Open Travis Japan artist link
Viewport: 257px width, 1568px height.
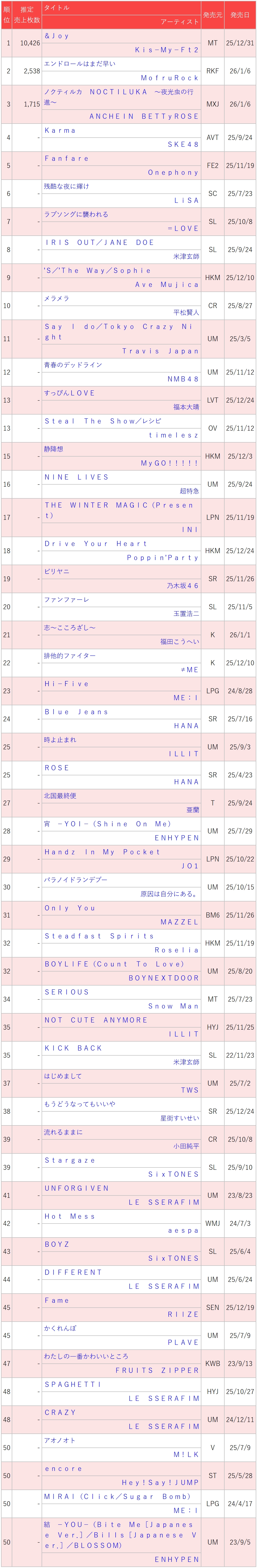coord(160,351)
